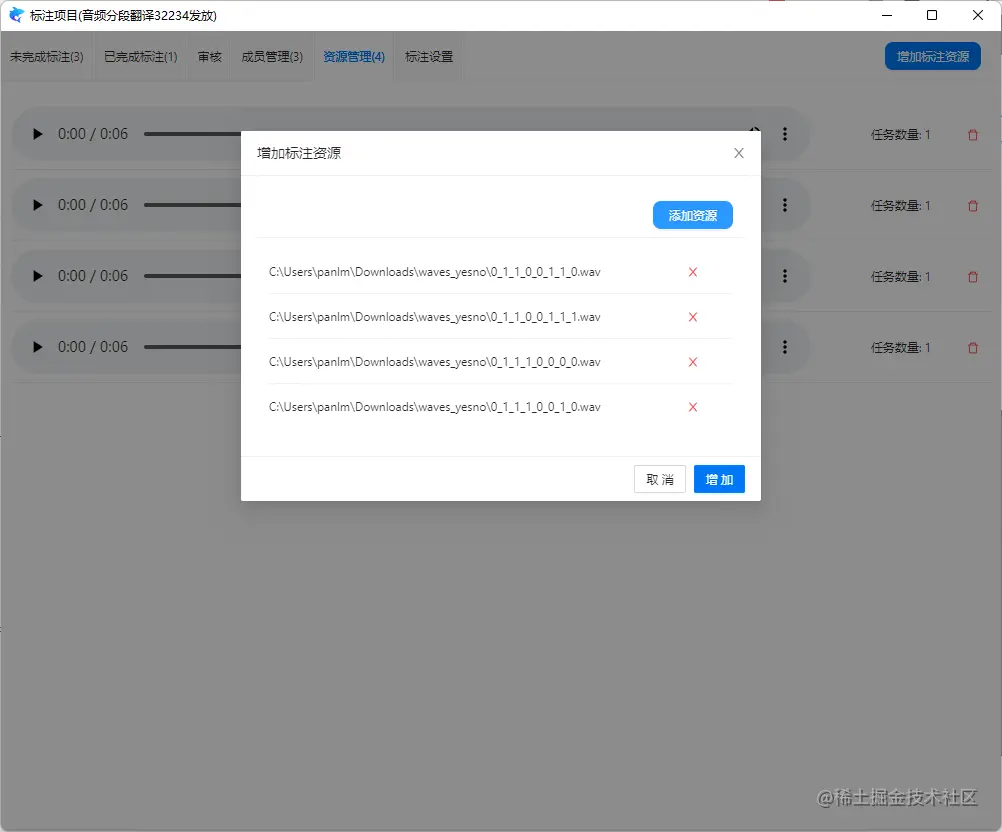Image resolution: width=1002 pixels, height=832 pixels.
Task: Play the second audio resource
Action: pos(38,205)
